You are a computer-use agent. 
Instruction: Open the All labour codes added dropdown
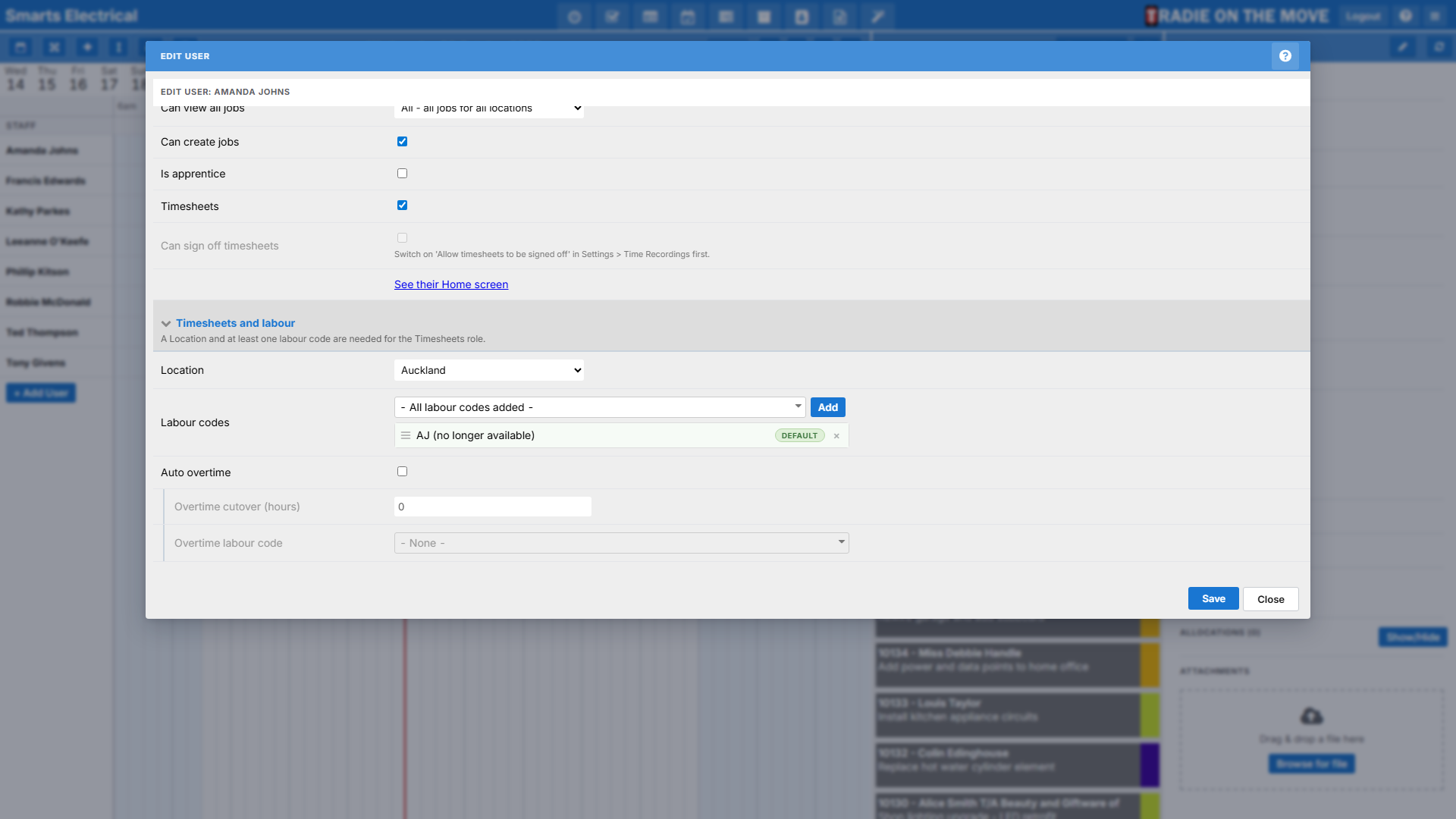coord(600,407)
